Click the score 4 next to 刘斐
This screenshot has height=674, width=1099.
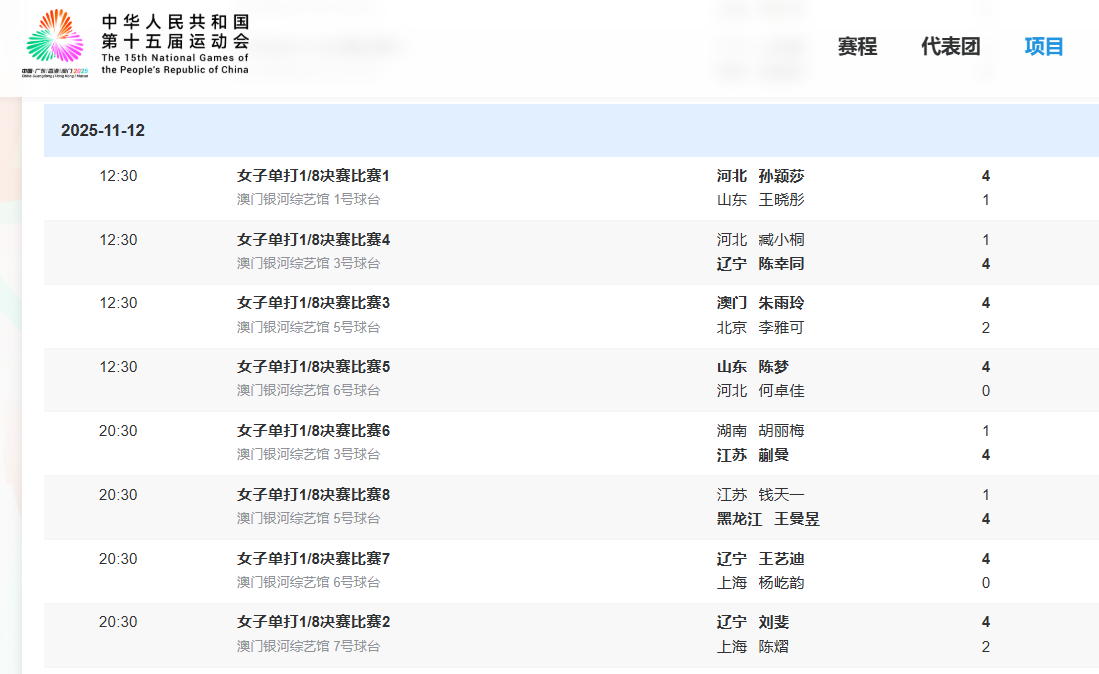point(985,621)
